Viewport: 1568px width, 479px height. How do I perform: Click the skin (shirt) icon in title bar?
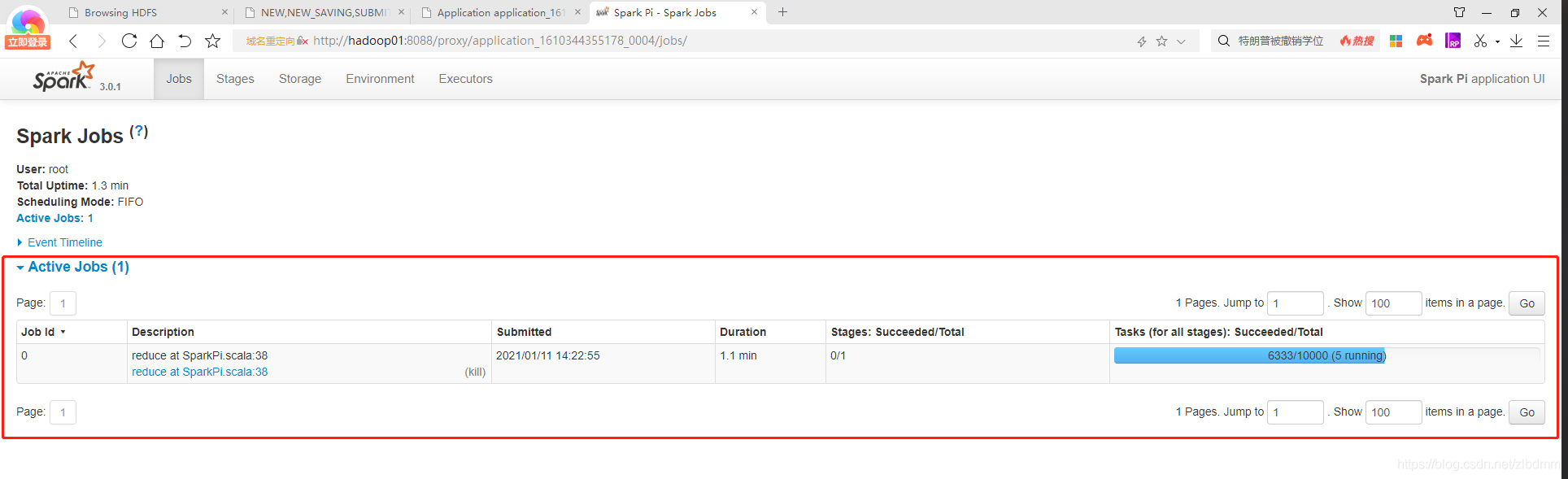pyautogui.click(x=1459, y=12)
